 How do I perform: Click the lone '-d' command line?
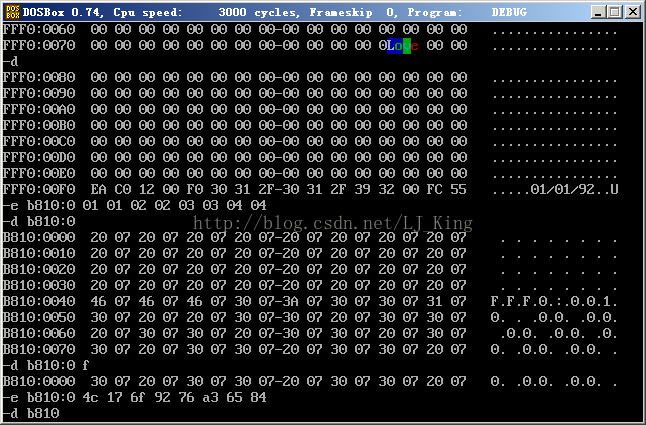click(11, 61)
